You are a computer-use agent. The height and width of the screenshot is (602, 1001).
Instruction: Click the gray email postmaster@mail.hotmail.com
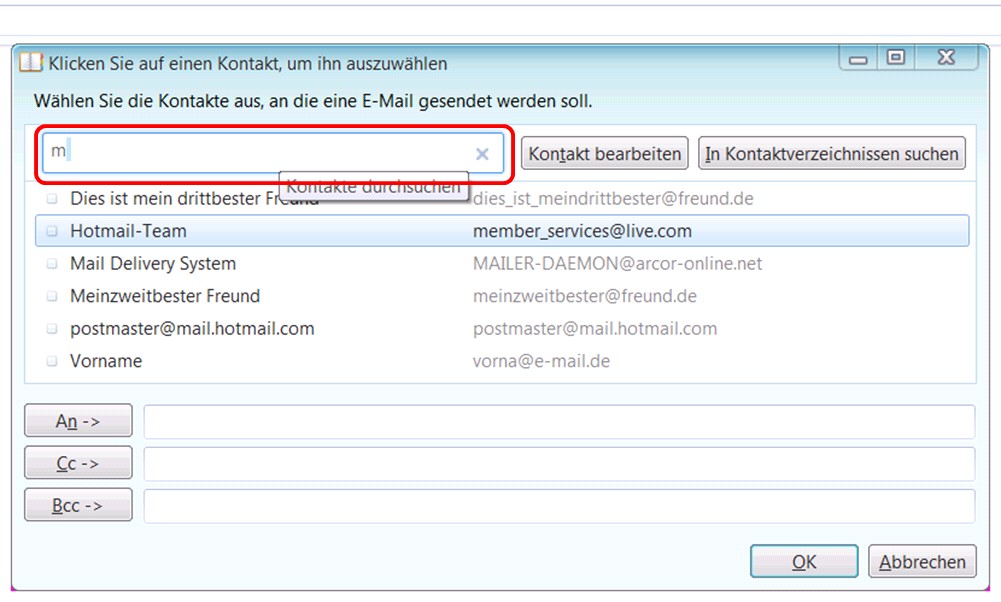(595, 329)
